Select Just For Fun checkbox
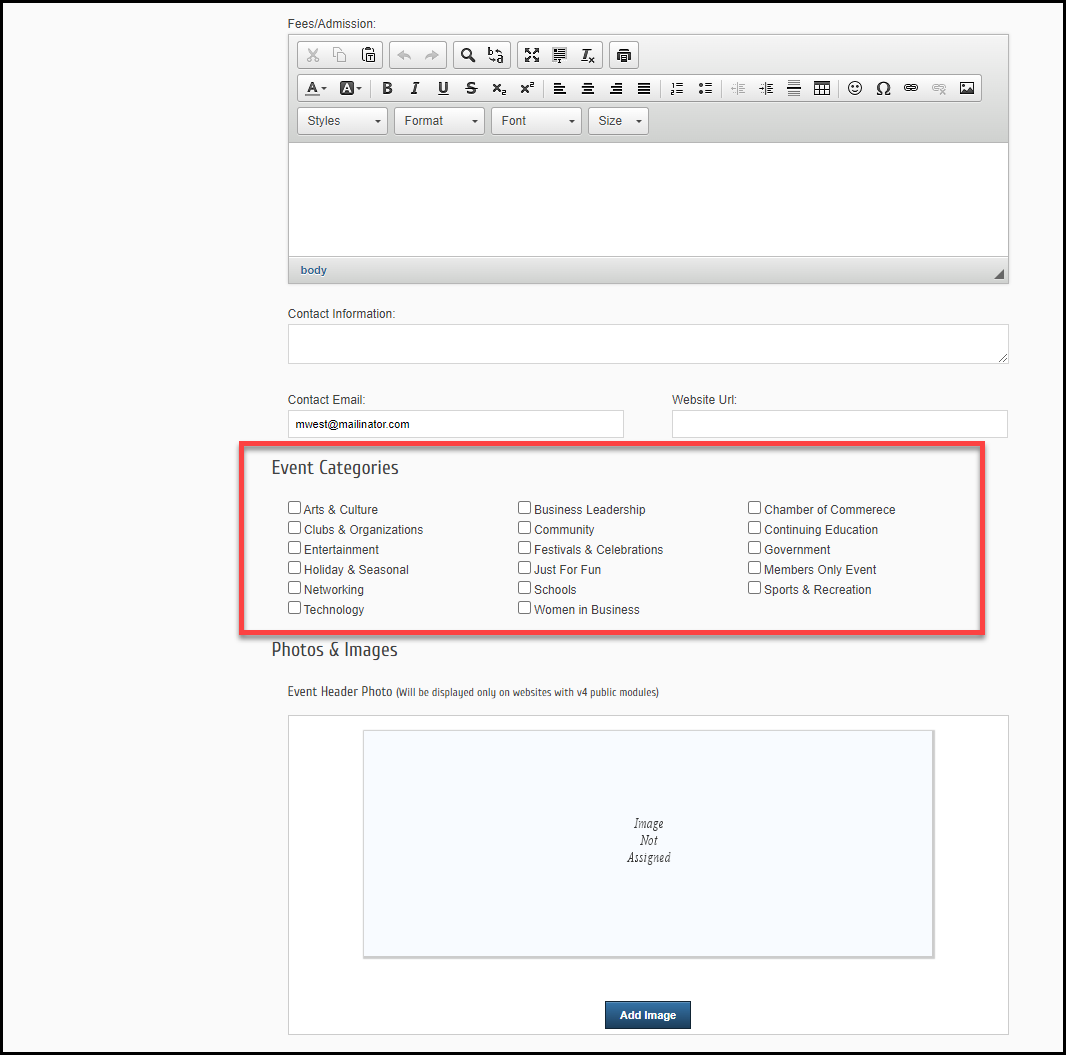The image size is (1066, 1055). coord(524,568)
